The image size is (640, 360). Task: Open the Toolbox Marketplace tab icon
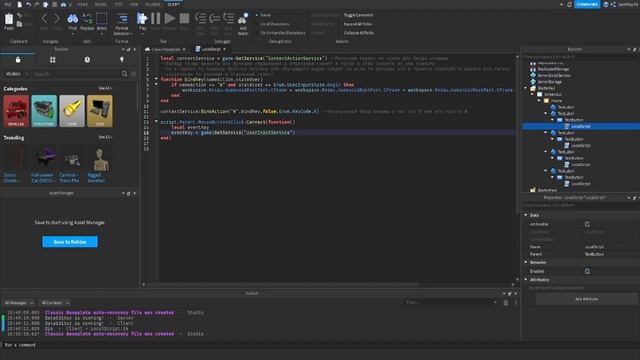point(18,60)
